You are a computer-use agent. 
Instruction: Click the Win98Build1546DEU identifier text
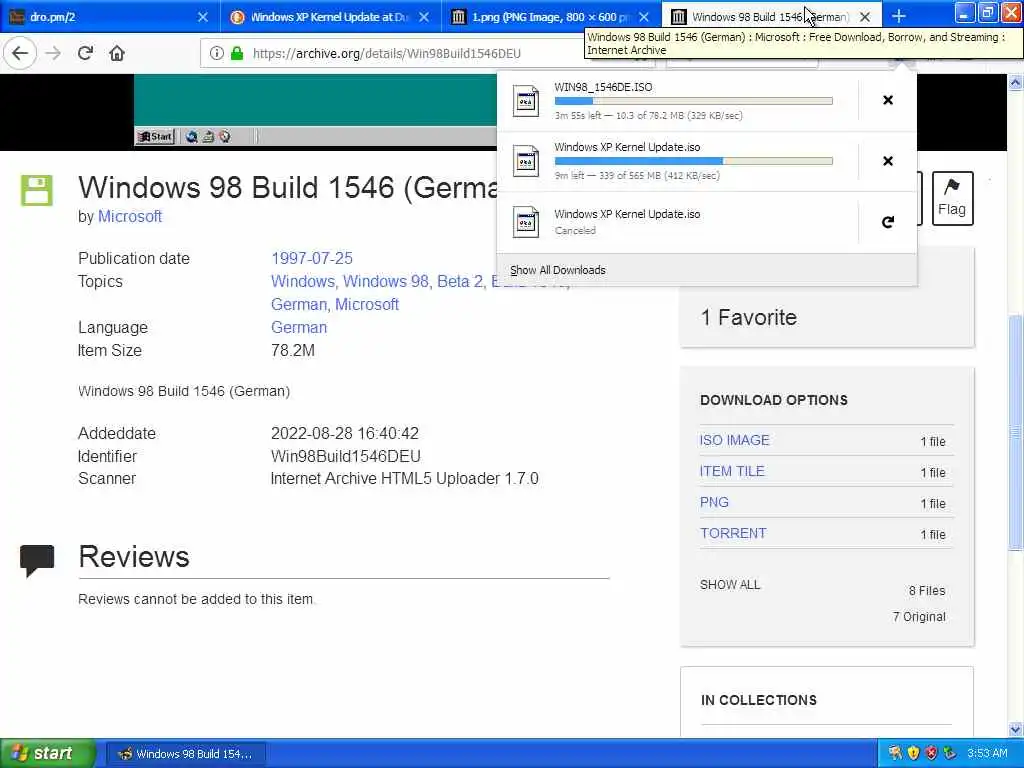click(345, 456)
